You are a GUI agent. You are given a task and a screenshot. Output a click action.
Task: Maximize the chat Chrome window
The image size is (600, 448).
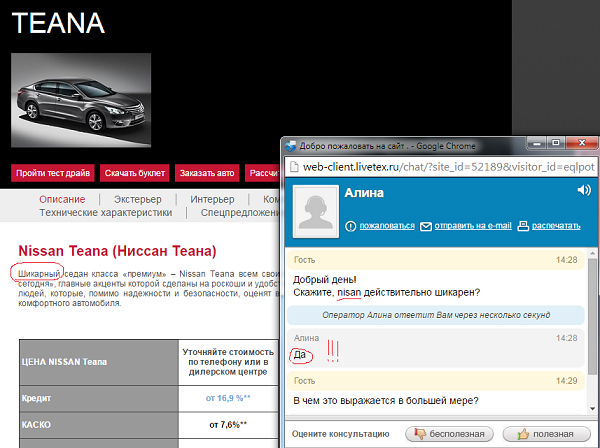click(556, 143)
